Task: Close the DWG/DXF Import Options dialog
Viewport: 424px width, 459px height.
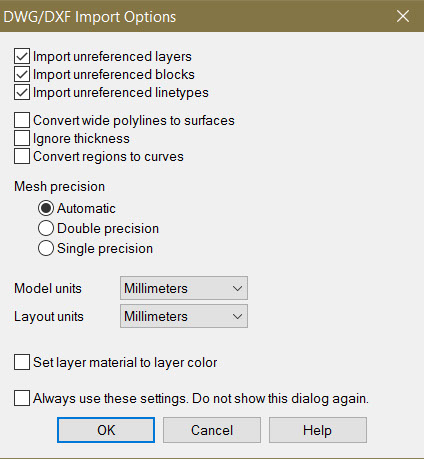Action: (403, 16)
